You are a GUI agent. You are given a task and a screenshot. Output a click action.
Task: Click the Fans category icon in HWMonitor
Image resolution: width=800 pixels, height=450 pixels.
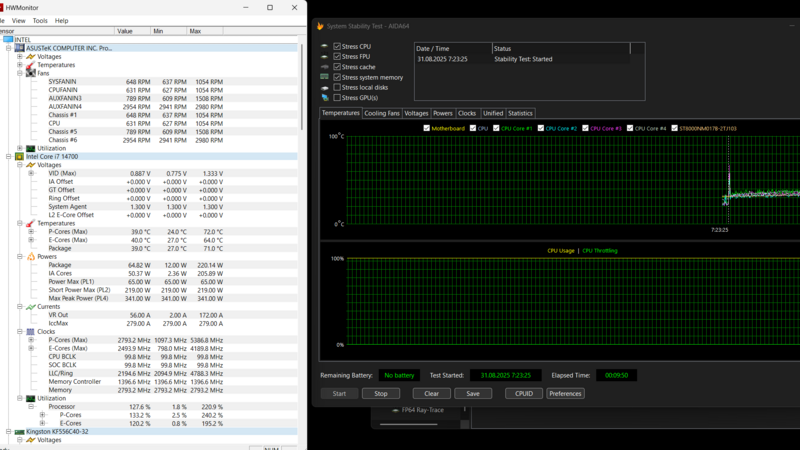30,73
